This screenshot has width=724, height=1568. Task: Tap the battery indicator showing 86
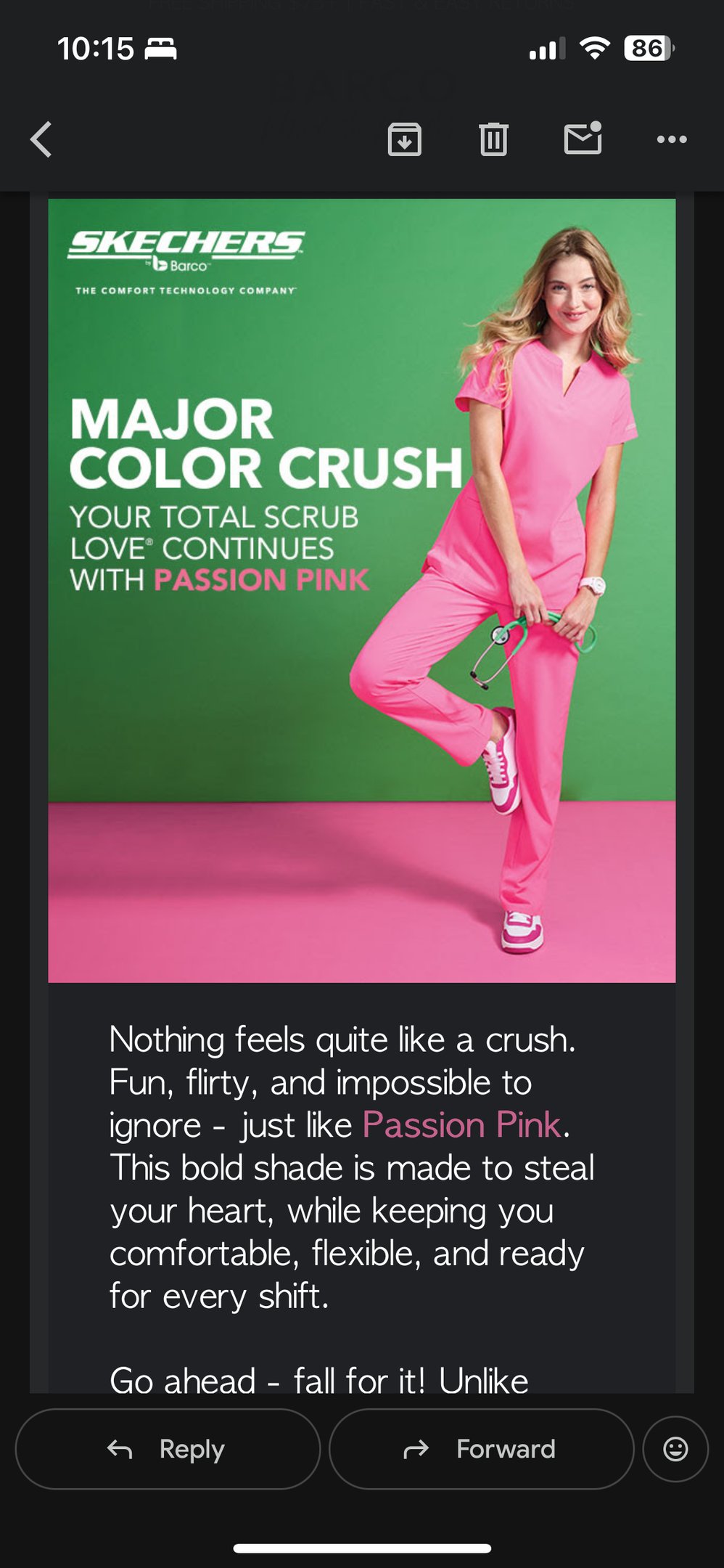pos(649,49)
